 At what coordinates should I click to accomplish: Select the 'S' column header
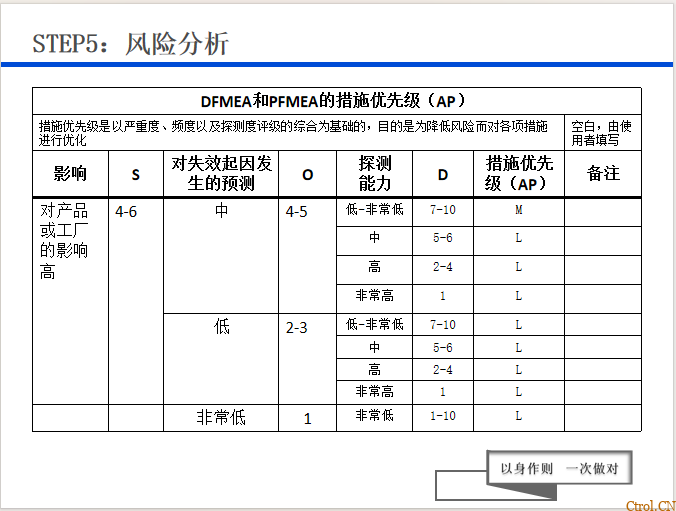(x=135, y=175)
